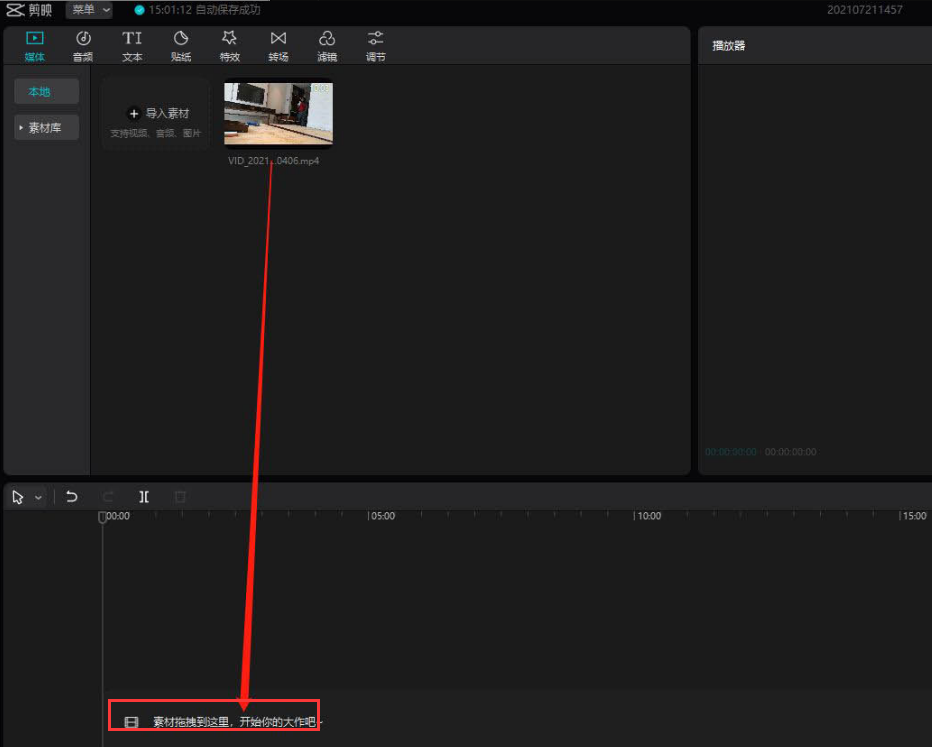Select the Split clip tool

click(144, 496)
